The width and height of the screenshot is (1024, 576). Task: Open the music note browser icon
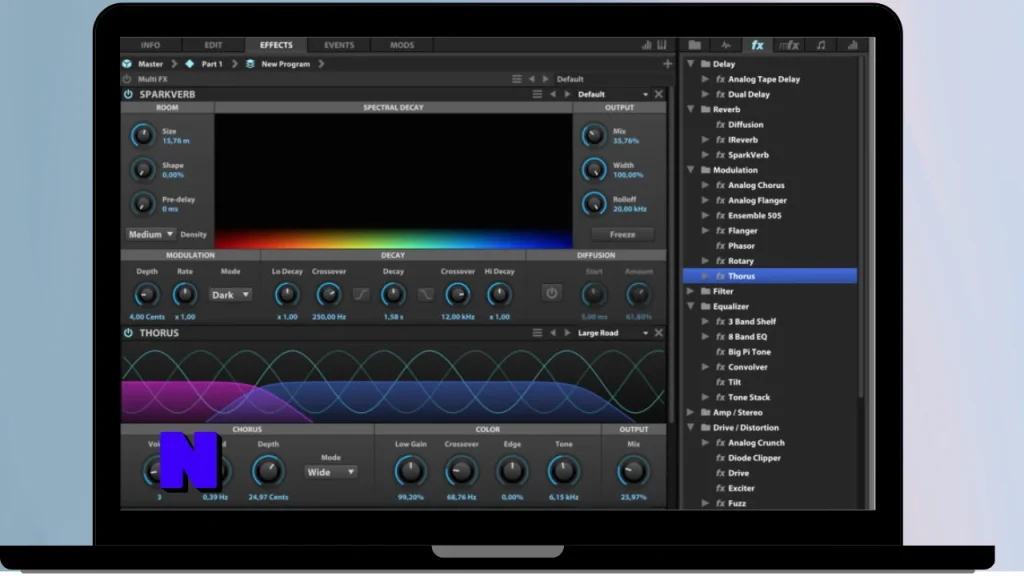[821, 45]
